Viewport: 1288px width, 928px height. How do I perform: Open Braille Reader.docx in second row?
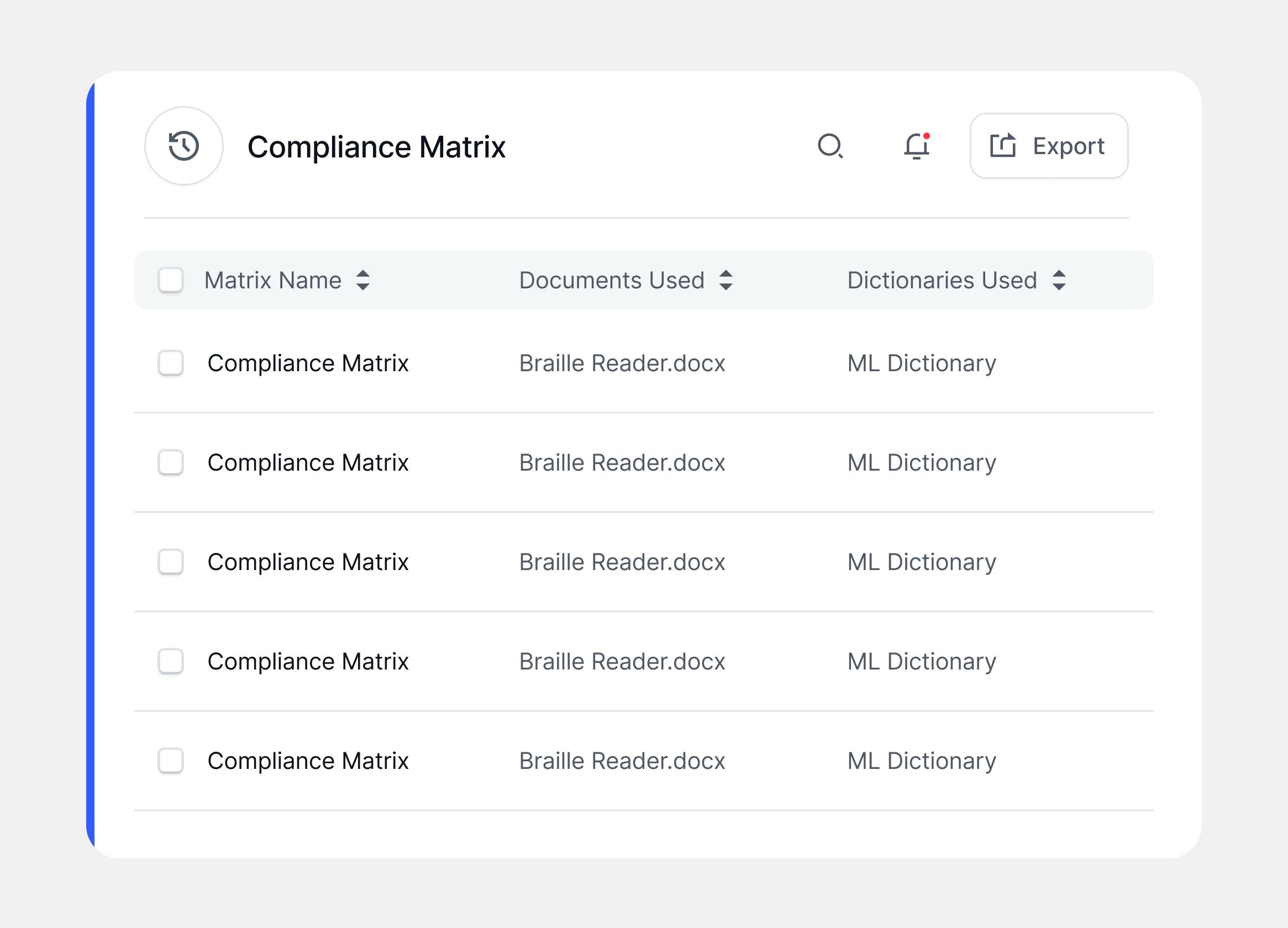[x=622, y=462]
